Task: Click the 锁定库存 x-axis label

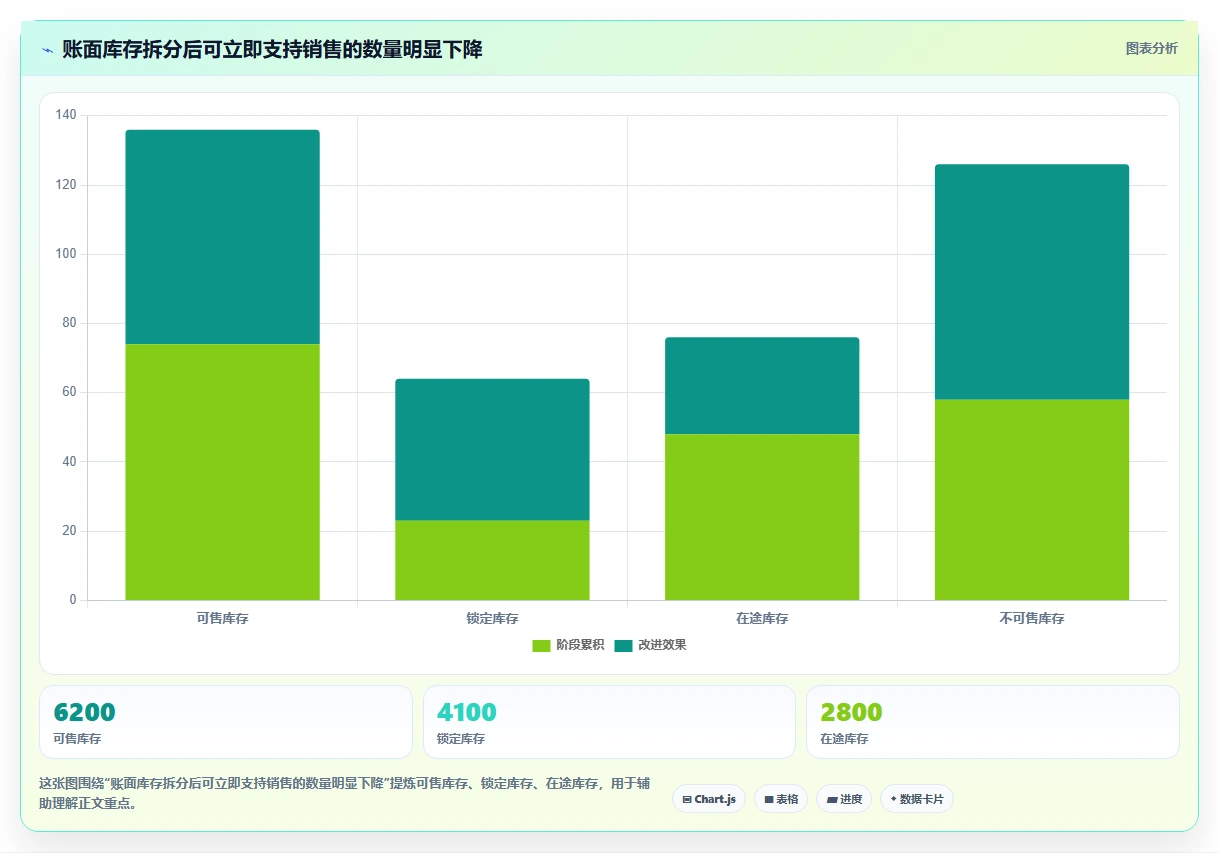Action: 492,619
